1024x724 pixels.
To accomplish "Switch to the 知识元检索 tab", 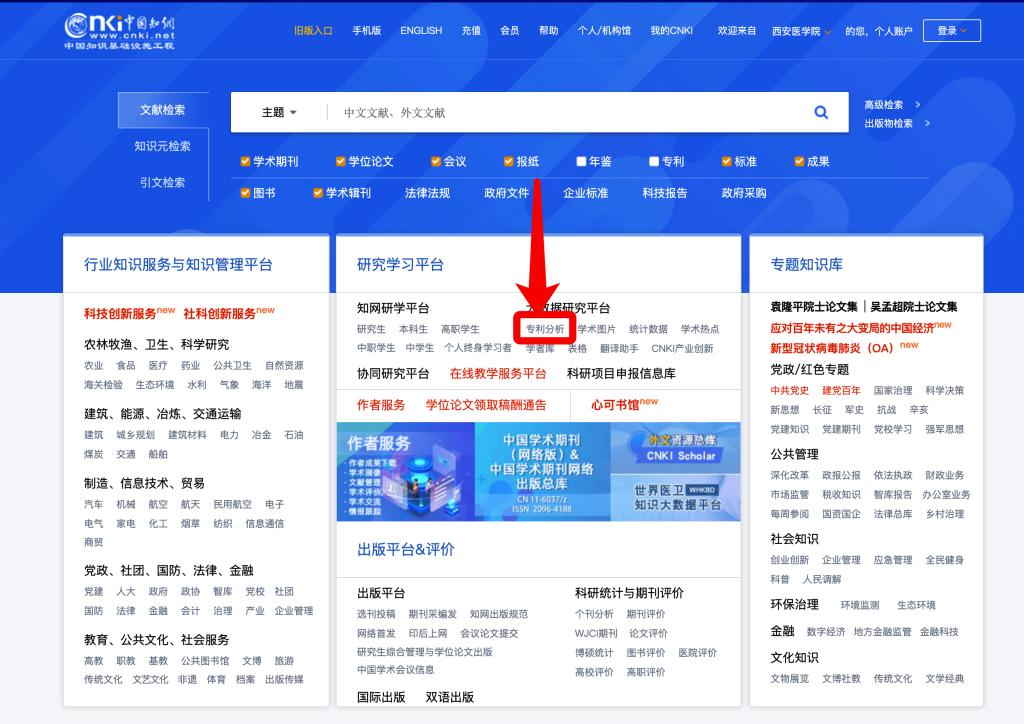I will tap(163, 146).
